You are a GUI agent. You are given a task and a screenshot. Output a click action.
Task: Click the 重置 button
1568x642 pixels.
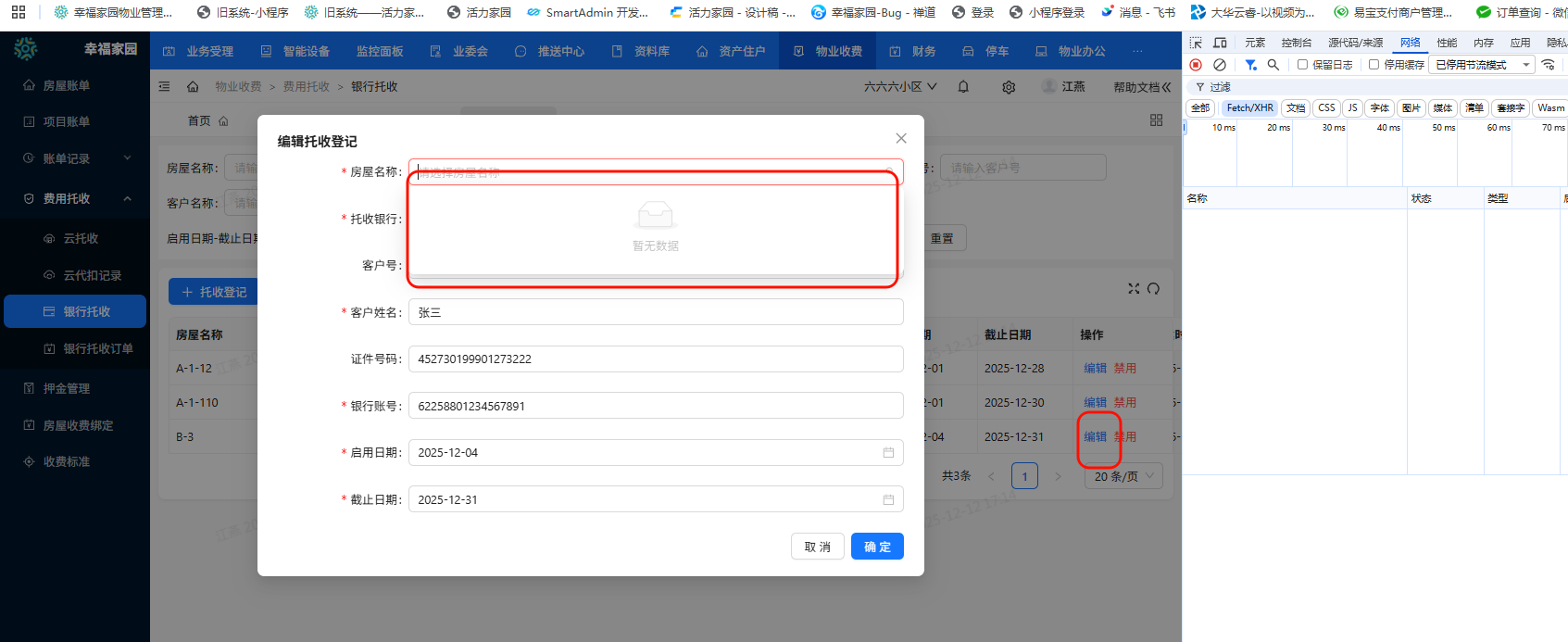[x=942, y=238]
